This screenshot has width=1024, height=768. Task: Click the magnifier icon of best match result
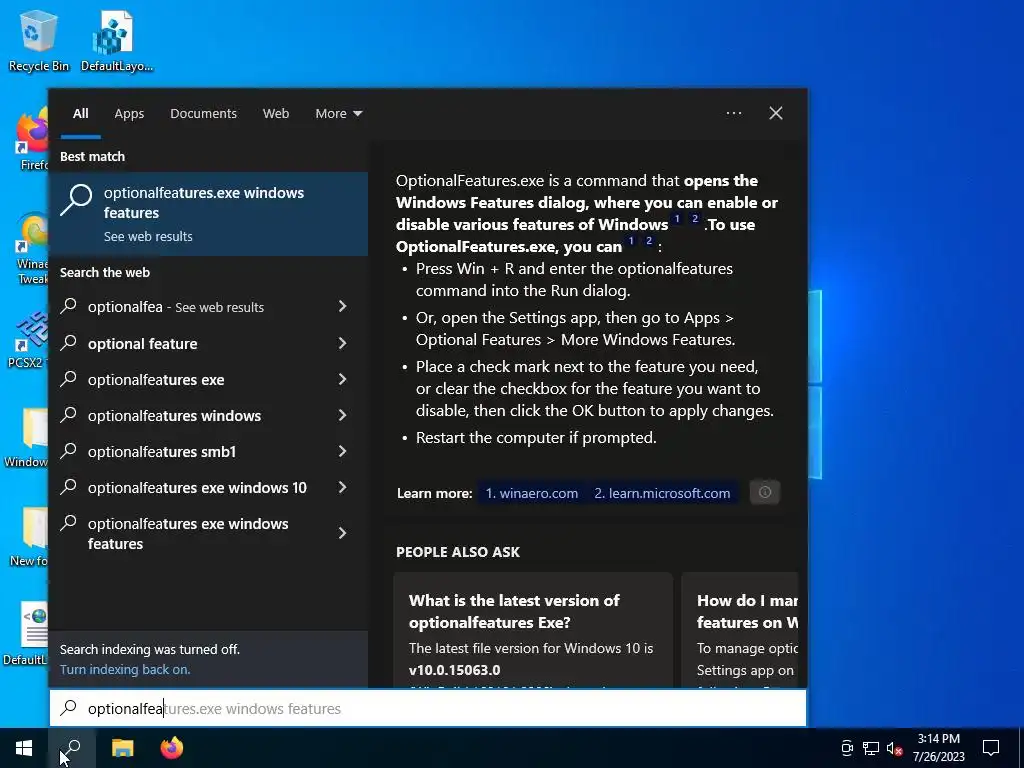tap(76, 200)
